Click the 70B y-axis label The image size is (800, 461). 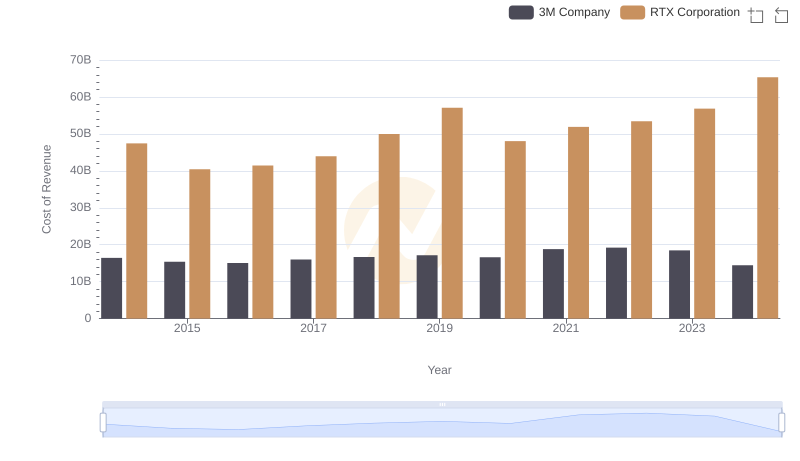81,60
